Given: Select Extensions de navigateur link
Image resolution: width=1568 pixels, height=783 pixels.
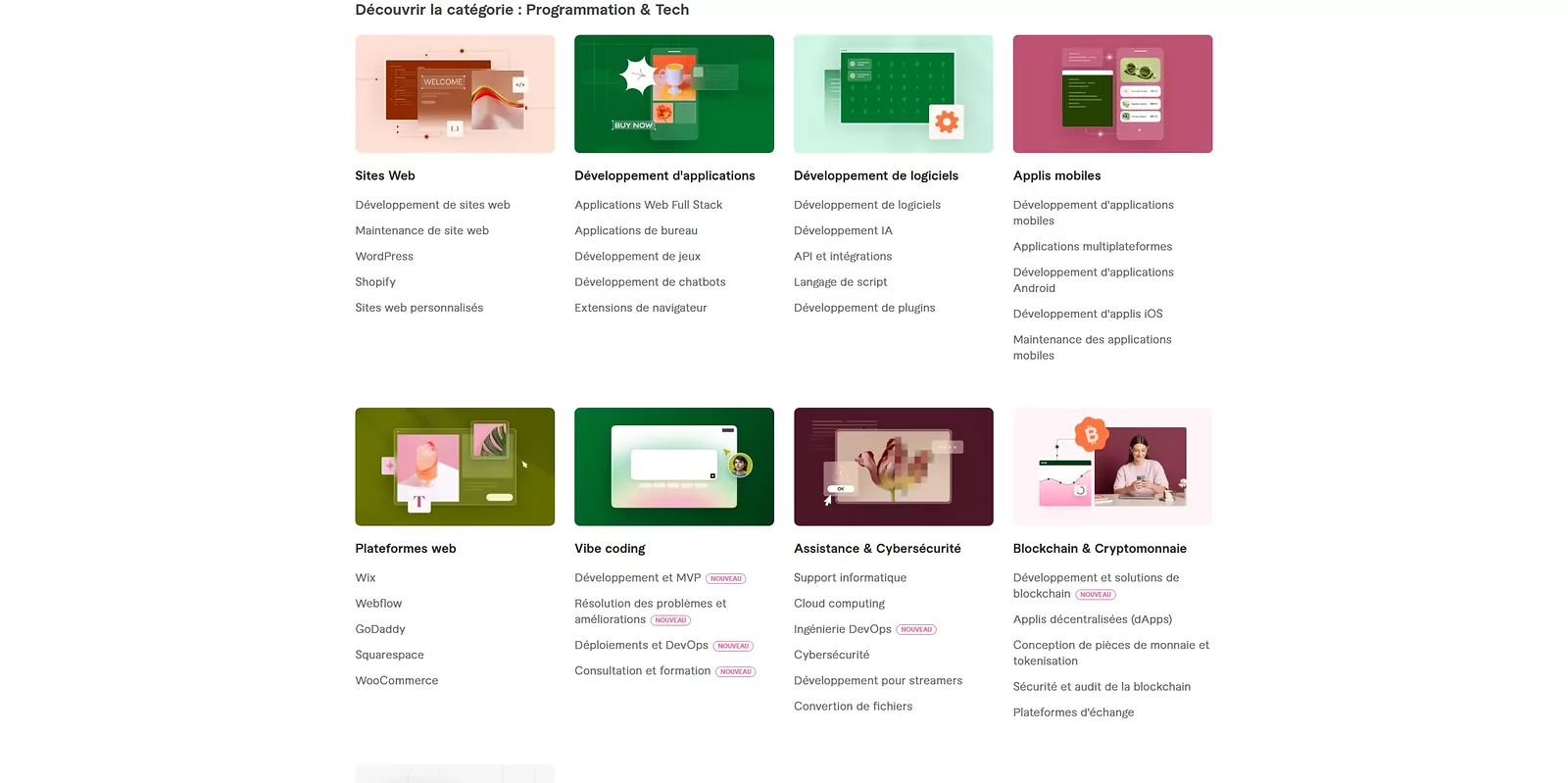Looking at the screenshot, I should coord(641,308).
